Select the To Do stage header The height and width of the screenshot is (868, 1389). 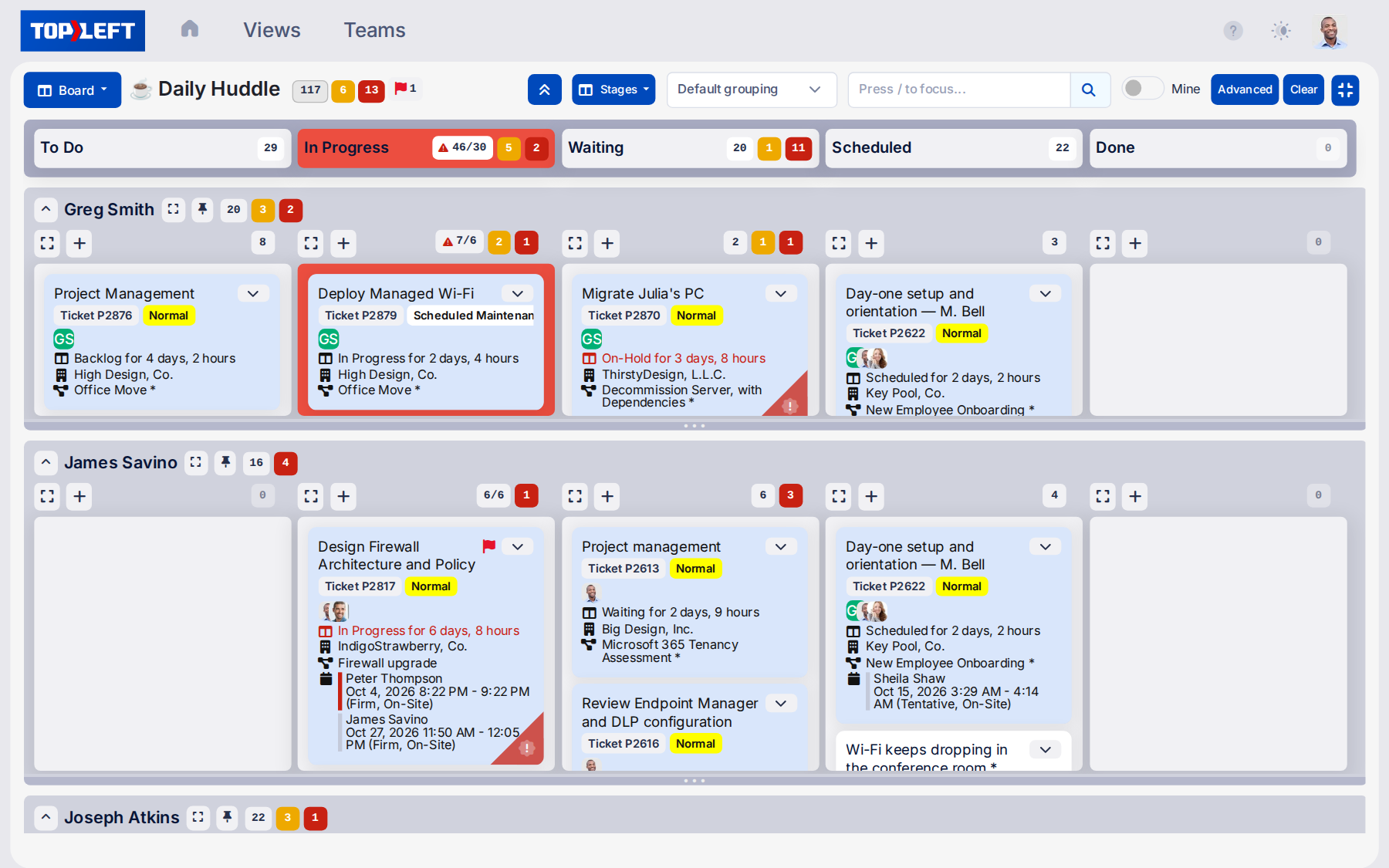click(162, 147)
